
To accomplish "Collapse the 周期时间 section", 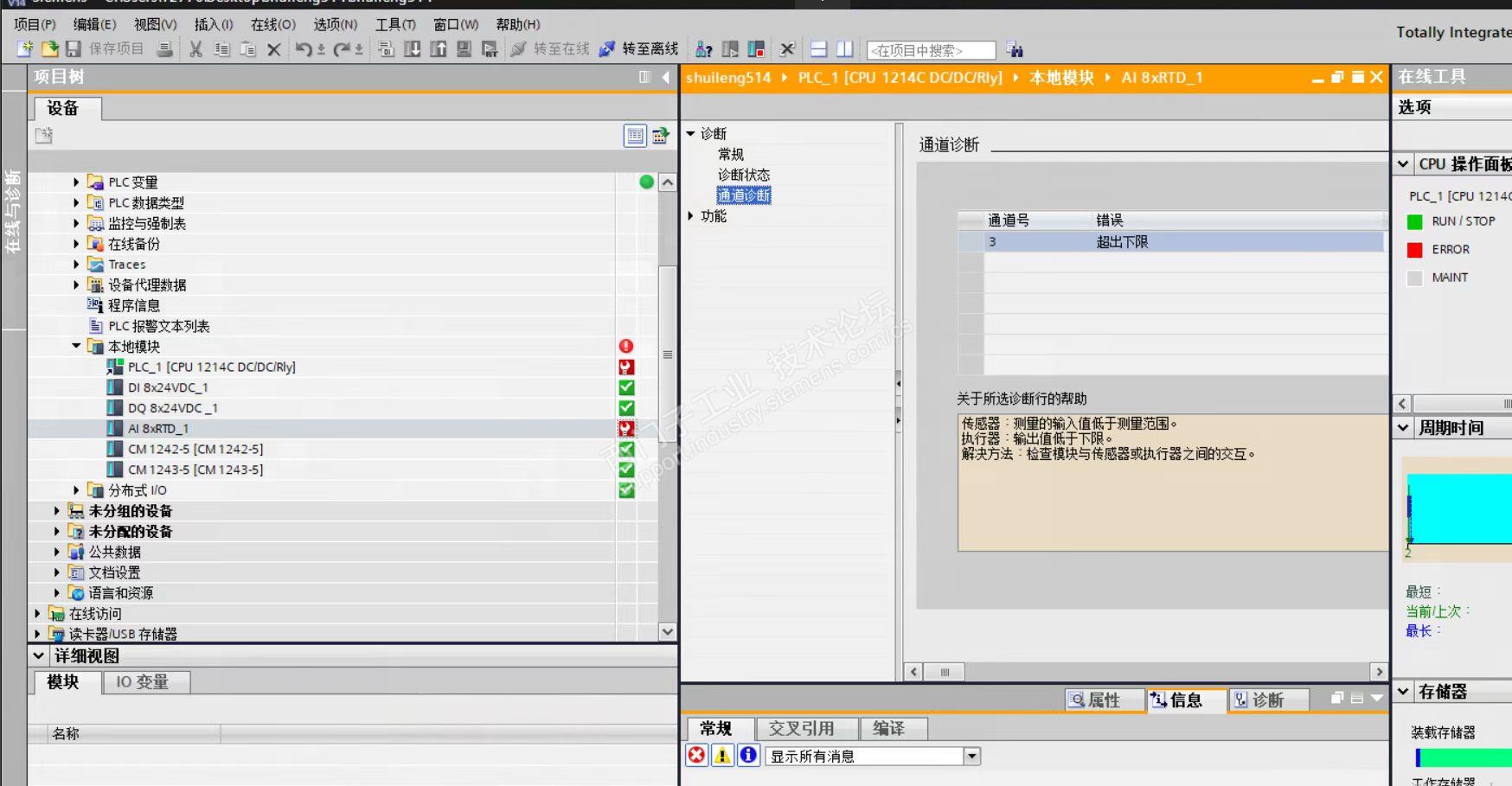I will pos(1404,427).
